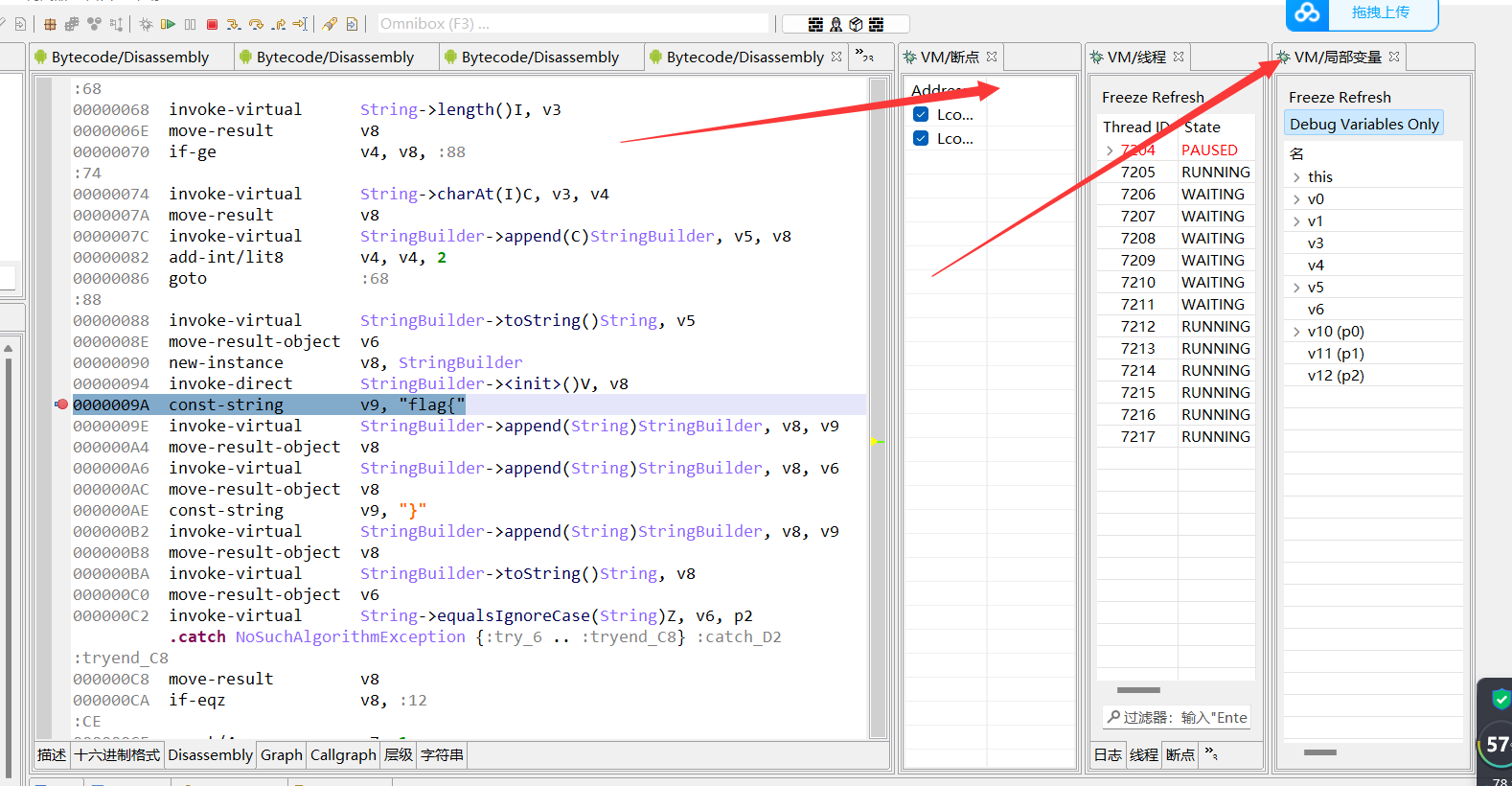Click the Run to Line toolbar icon
This screenshot has width=1512, height=786.
pos(300,24)
